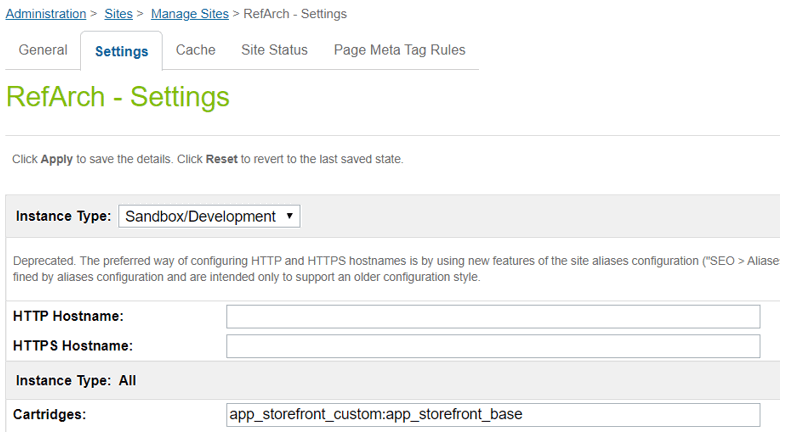Open the Administration breadcrumb link
The width and height of the screenshot is (788, 432).
pos(46,14)
